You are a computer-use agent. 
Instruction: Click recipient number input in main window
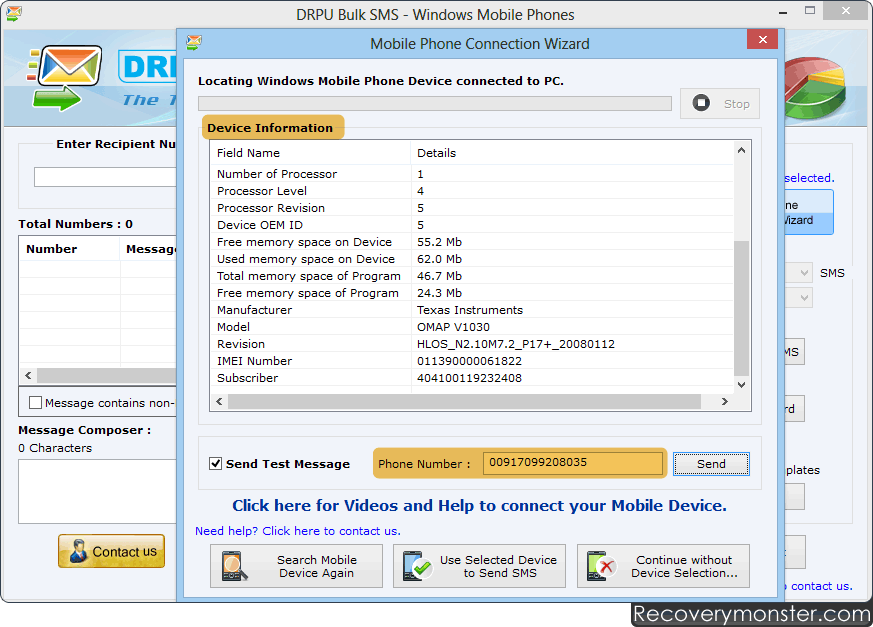click(x=105, y=177)
